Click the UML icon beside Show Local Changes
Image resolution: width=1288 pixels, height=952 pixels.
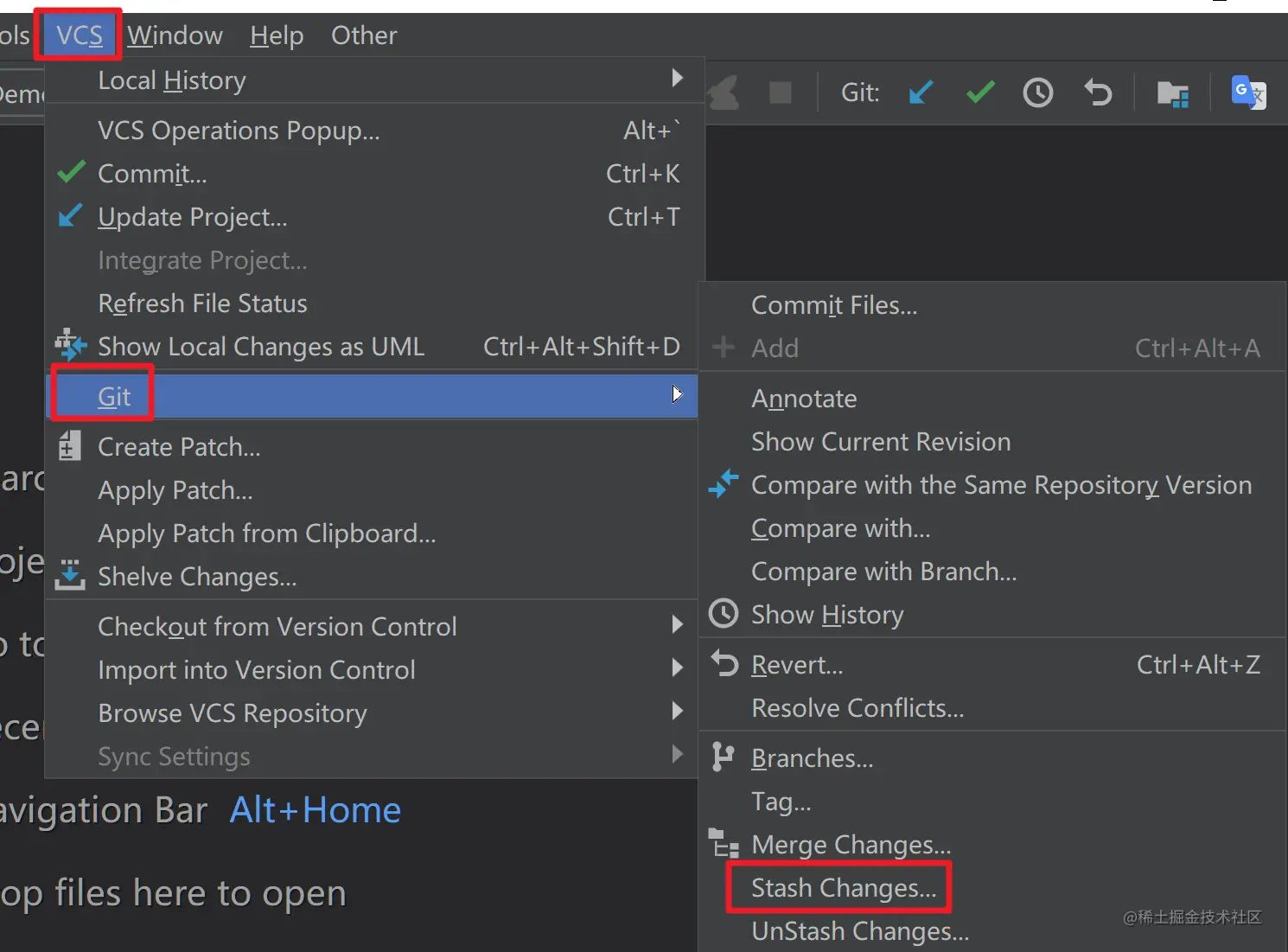70,344
